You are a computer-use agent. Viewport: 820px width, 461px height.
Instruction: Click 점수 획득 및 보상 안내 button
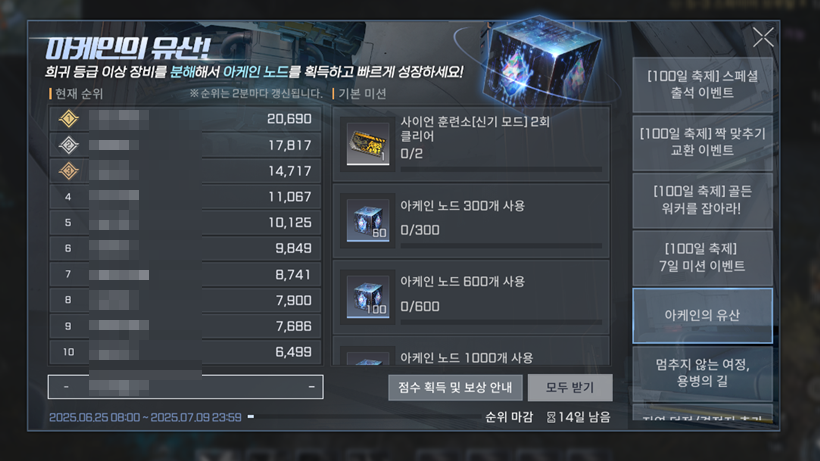pos(455,387)
